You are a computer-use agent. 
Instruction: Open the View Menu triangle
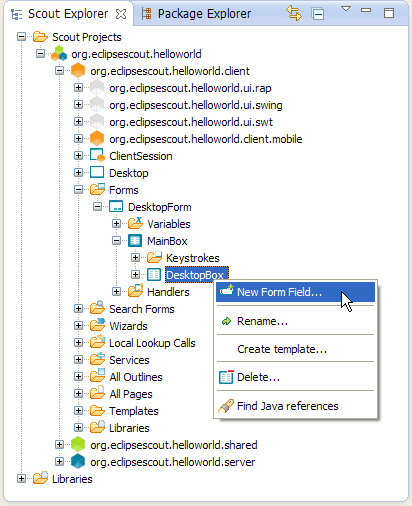point(346,9)
